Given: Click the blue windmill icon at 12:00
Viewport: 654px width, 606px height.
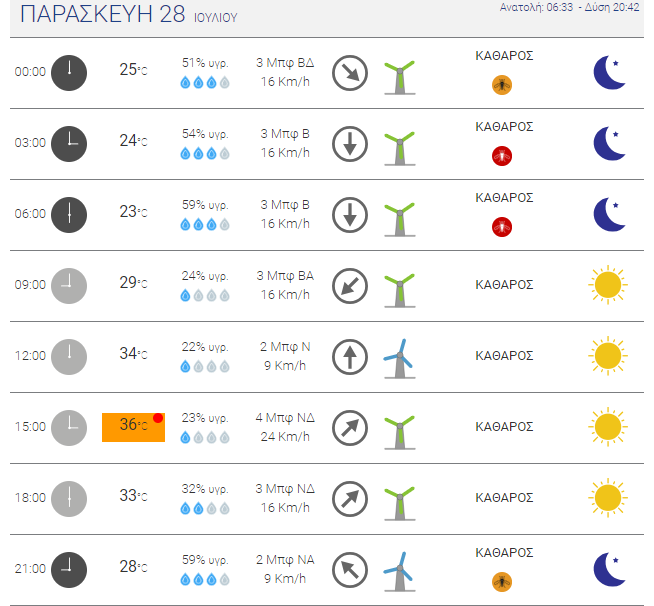Looking at the screenshot, I should pos(400,358).
